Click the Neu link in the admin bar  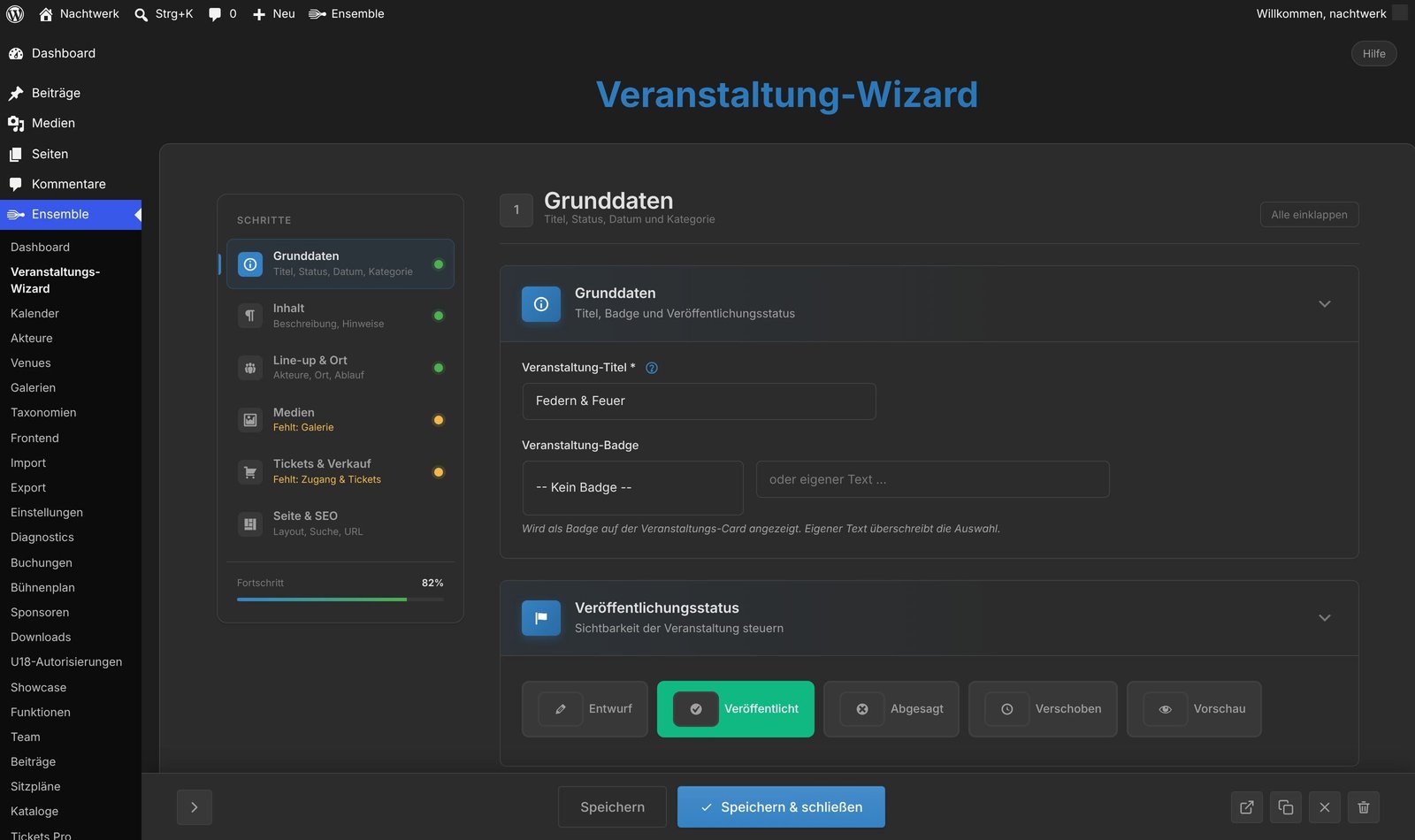(274, 14)
